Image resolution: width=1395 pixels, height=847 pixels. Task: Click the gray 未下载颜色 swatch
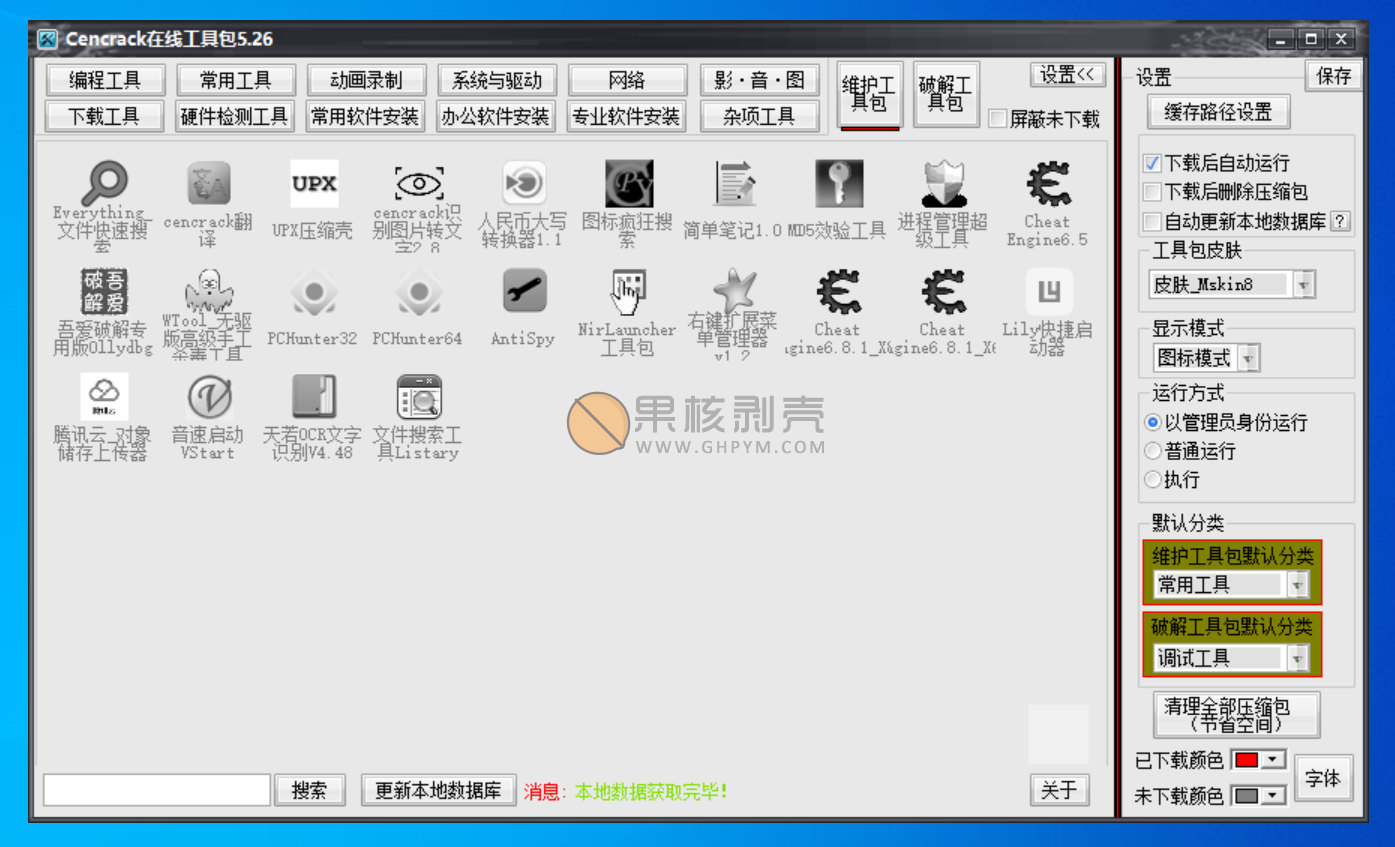1247,796
